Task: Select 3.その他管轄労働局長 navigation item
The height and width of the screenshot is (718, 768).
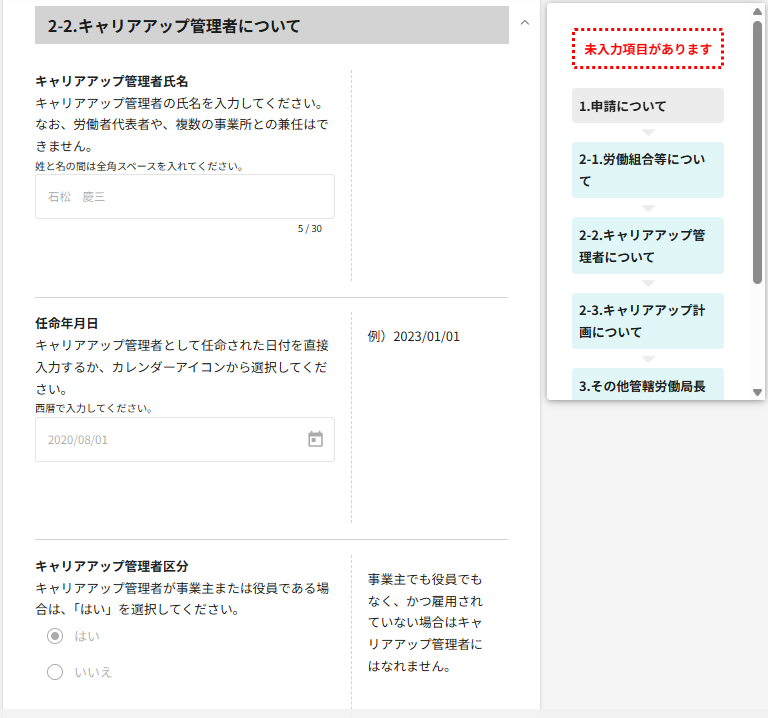Action: pyautogui.click(x=647, y=385)
